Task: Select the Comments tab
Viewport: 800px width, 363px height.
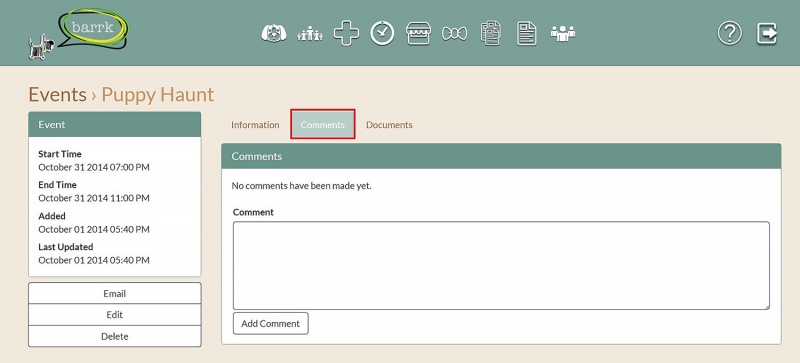Action: coord(322,124)
